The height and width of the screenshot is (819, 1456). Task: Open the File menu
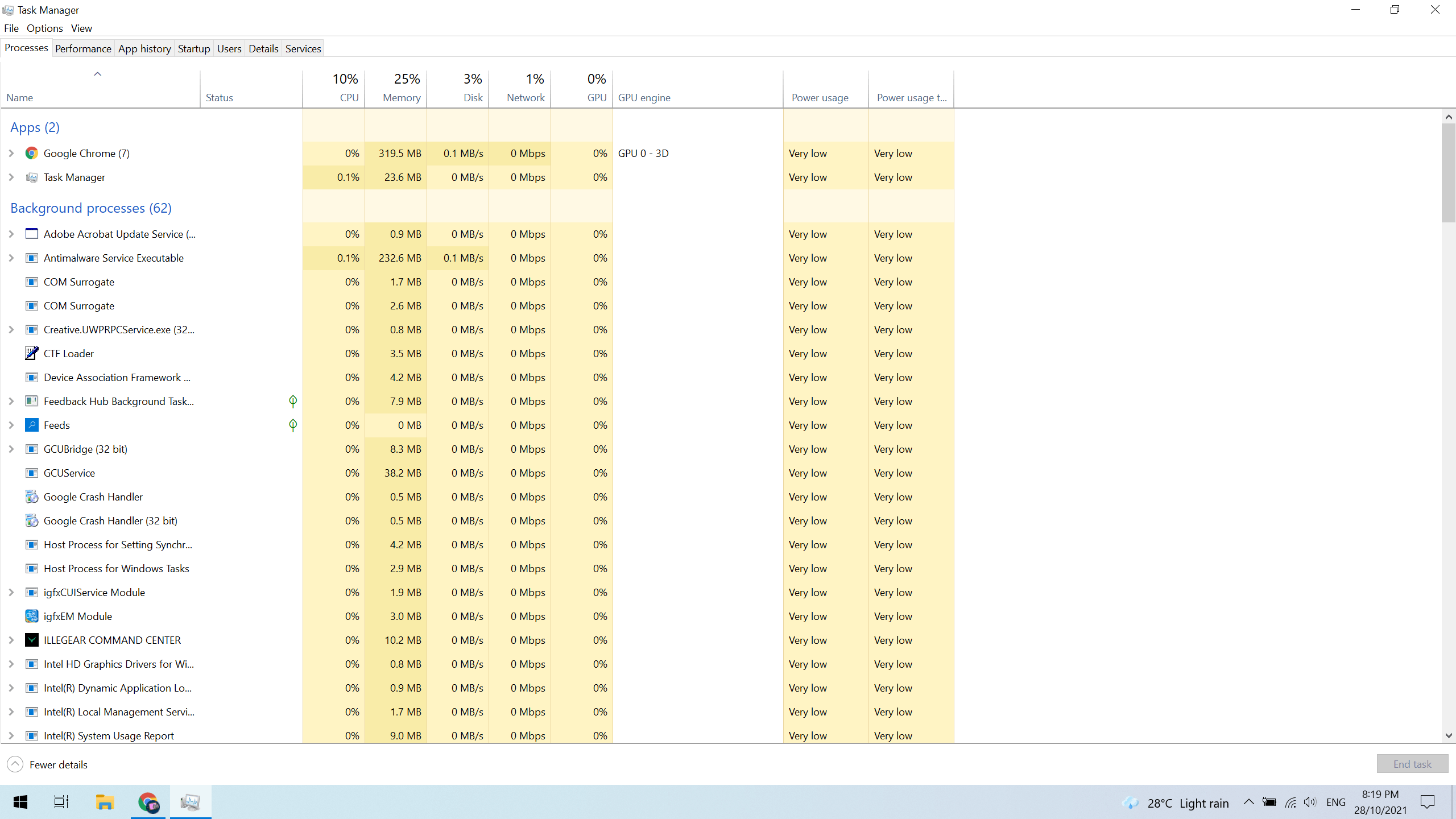pos(11,28)
